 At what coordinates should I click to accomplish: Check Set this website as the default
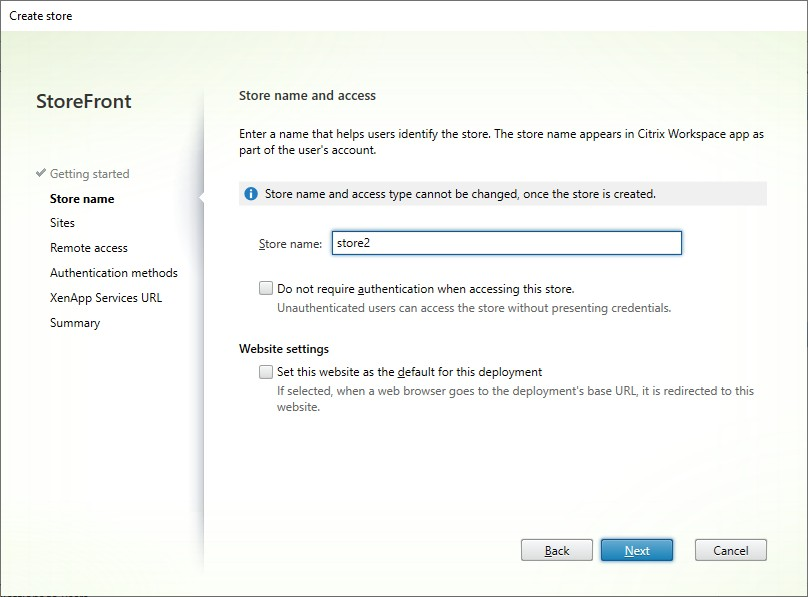click(266, 371)
